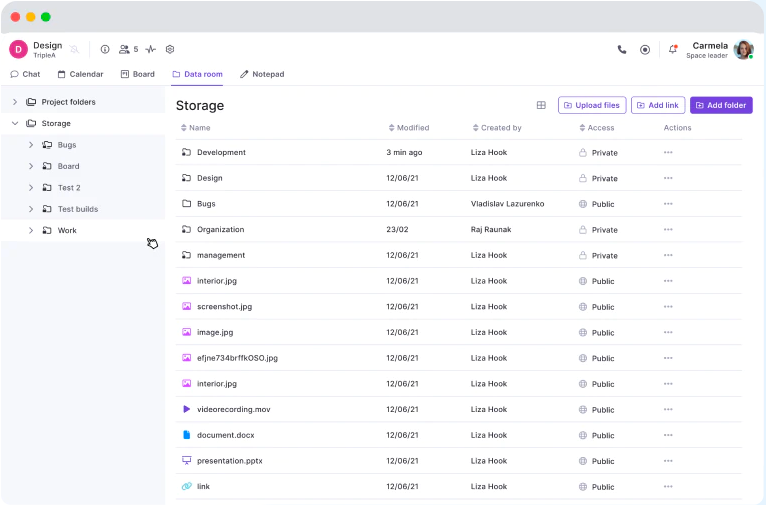The width and height of the screenshot is (766, 505).
Task: Open the videorecording.mov file
Action: pyautogui.click(x=233, y=409)
